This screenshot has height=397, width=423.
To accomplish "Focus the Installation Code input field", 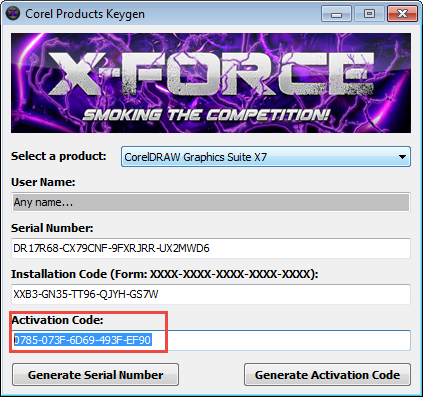I will point(211,294).
